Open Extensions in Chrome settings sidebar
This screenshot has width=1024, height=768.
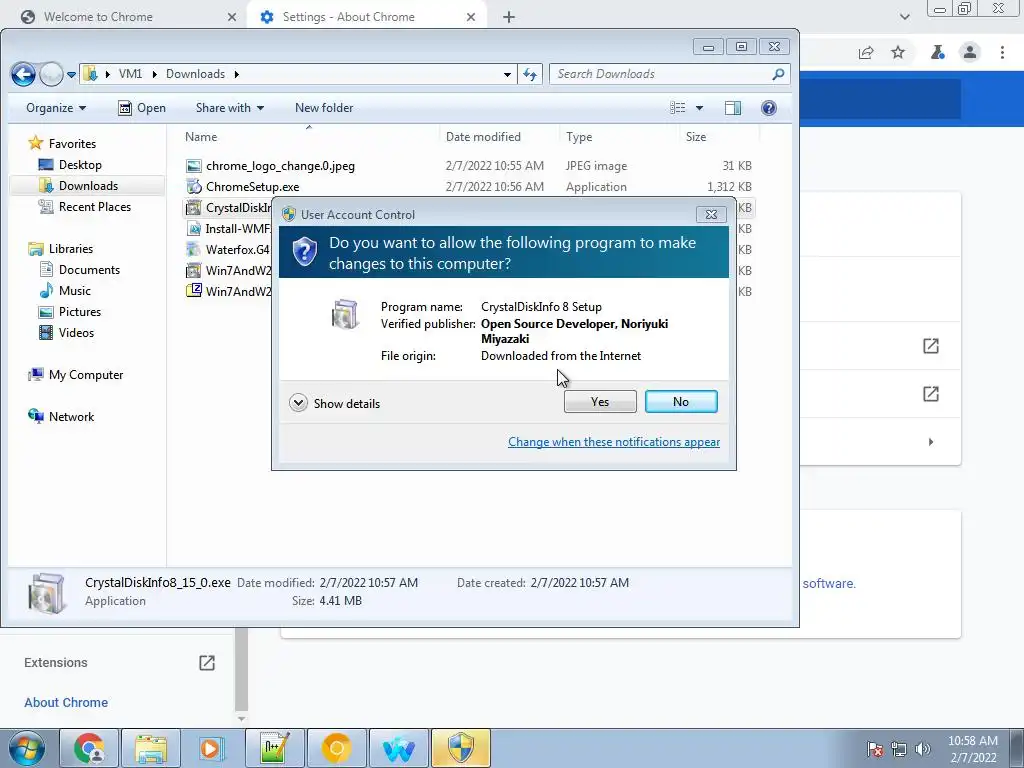(119, 663)
